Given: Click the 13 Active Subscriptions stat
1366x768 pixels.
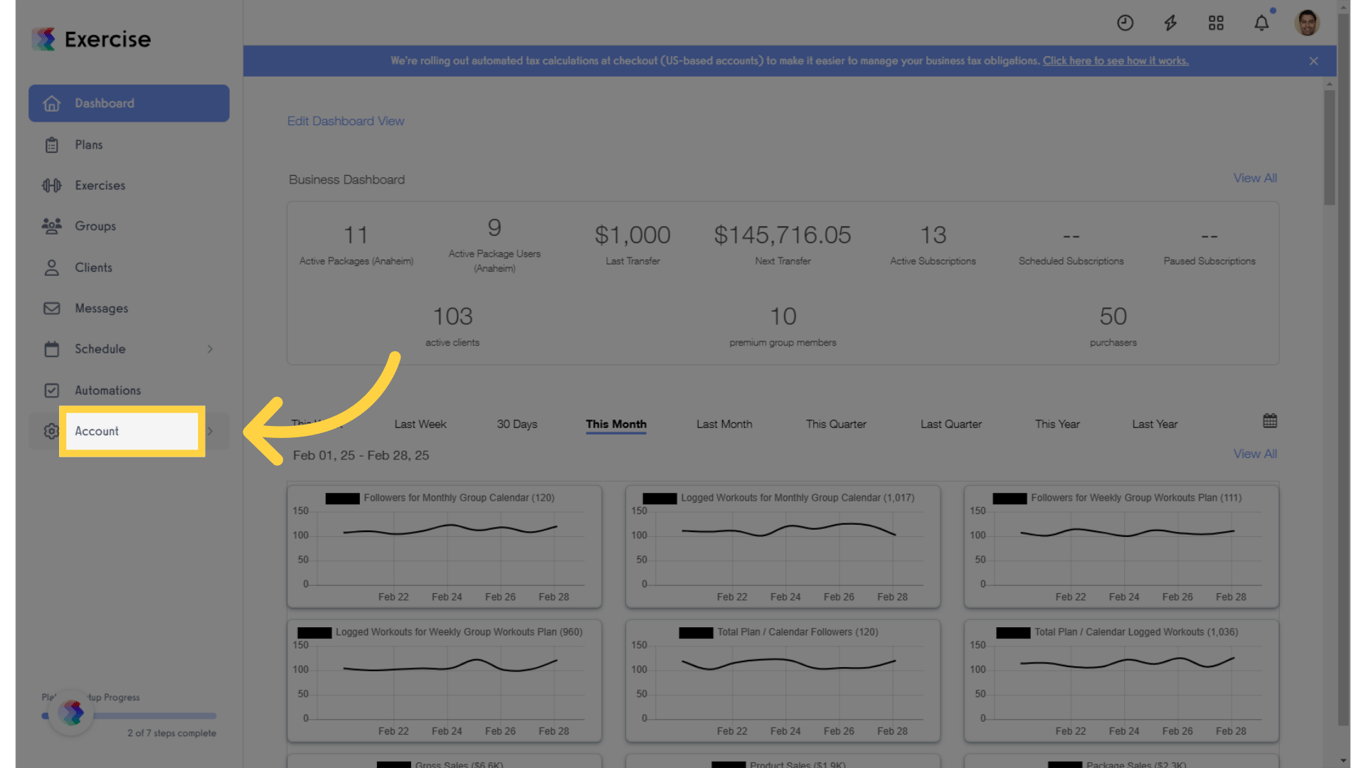Looking at the screenshot, I should (933, 245).
